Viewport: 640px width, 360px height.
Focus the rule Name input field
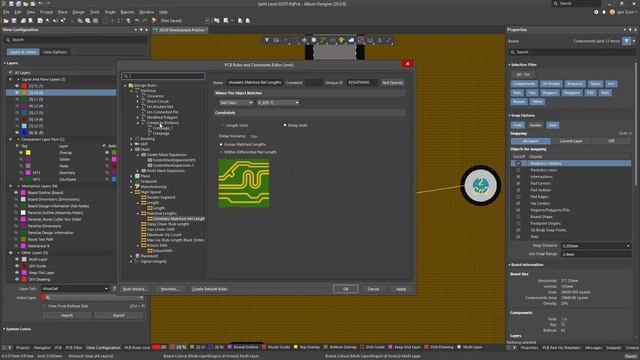click(x=255, y=82)
